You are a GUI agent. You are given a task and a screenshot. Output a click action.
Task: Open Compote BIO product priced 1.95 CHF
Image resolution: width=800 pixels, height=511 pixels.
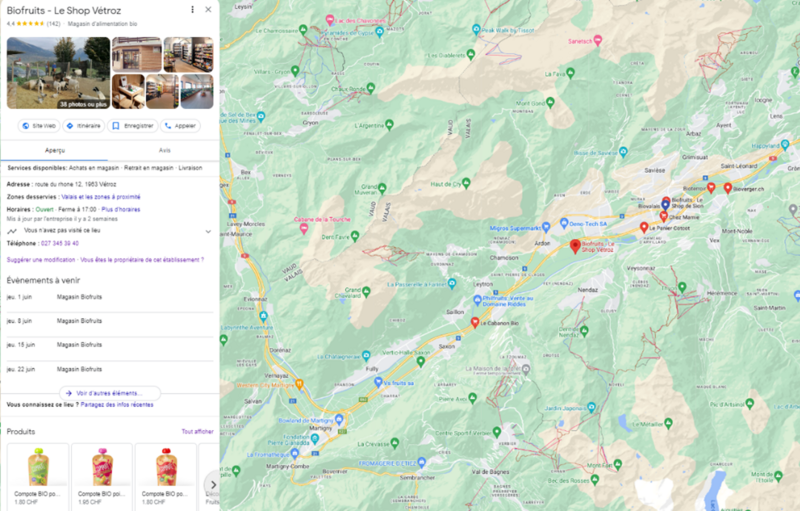[102, 477]
